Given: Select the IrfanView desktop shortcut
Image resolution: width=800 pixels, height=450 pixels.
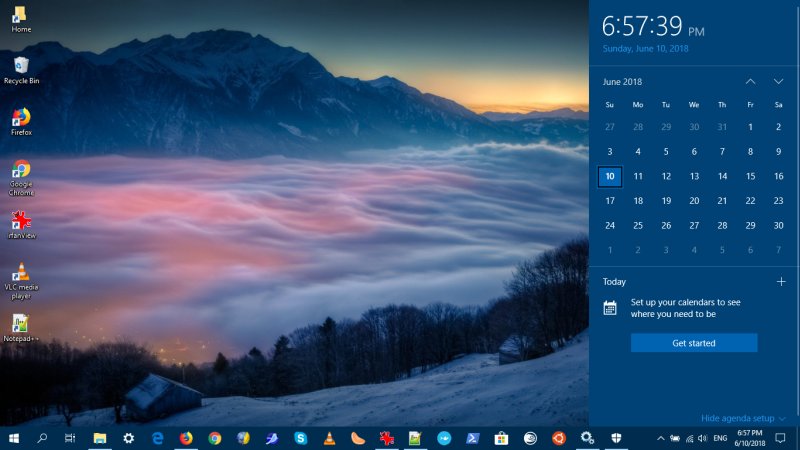Looking at the screenshot, I should tap(21, 225).
